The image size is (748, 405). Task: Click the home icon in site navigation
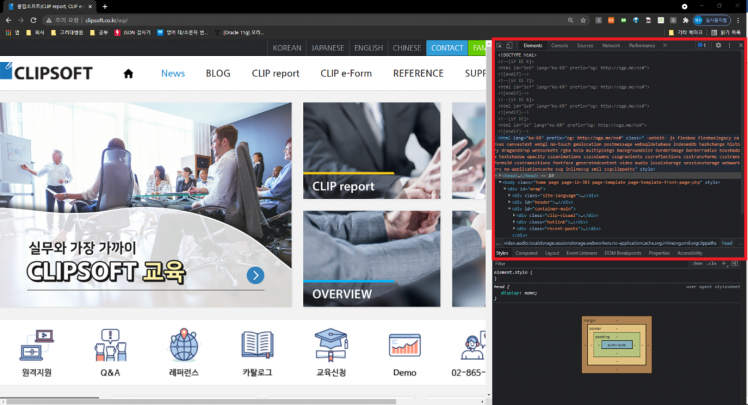(128, 73)
